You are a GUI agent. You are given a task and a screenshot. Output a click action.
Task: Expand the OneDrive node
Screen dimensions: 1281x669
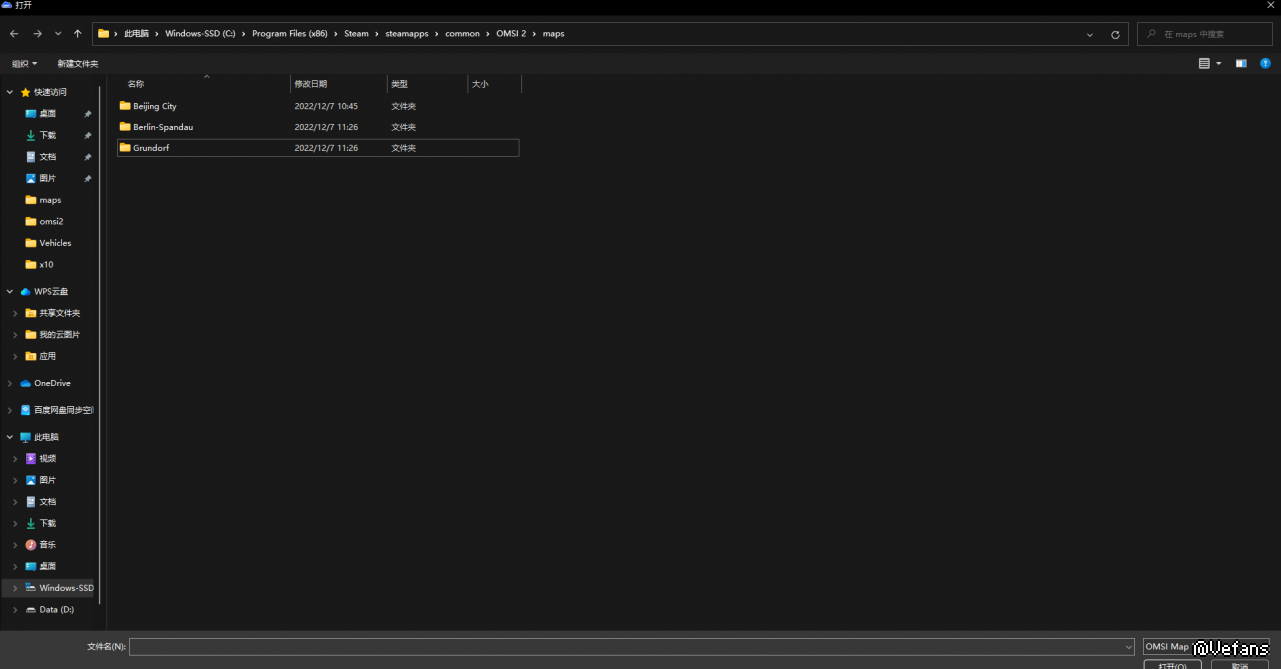(x=10, y=383)
